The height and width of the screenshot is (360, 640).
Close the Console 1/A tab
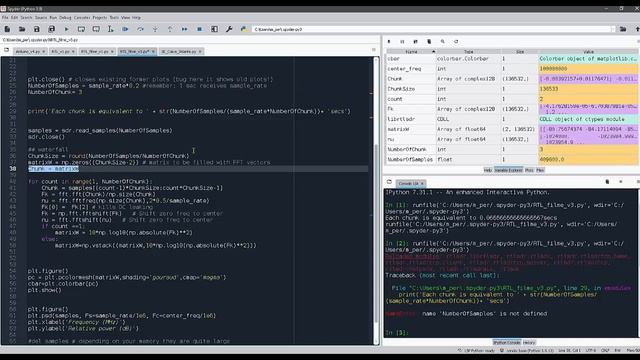[422, 183]
